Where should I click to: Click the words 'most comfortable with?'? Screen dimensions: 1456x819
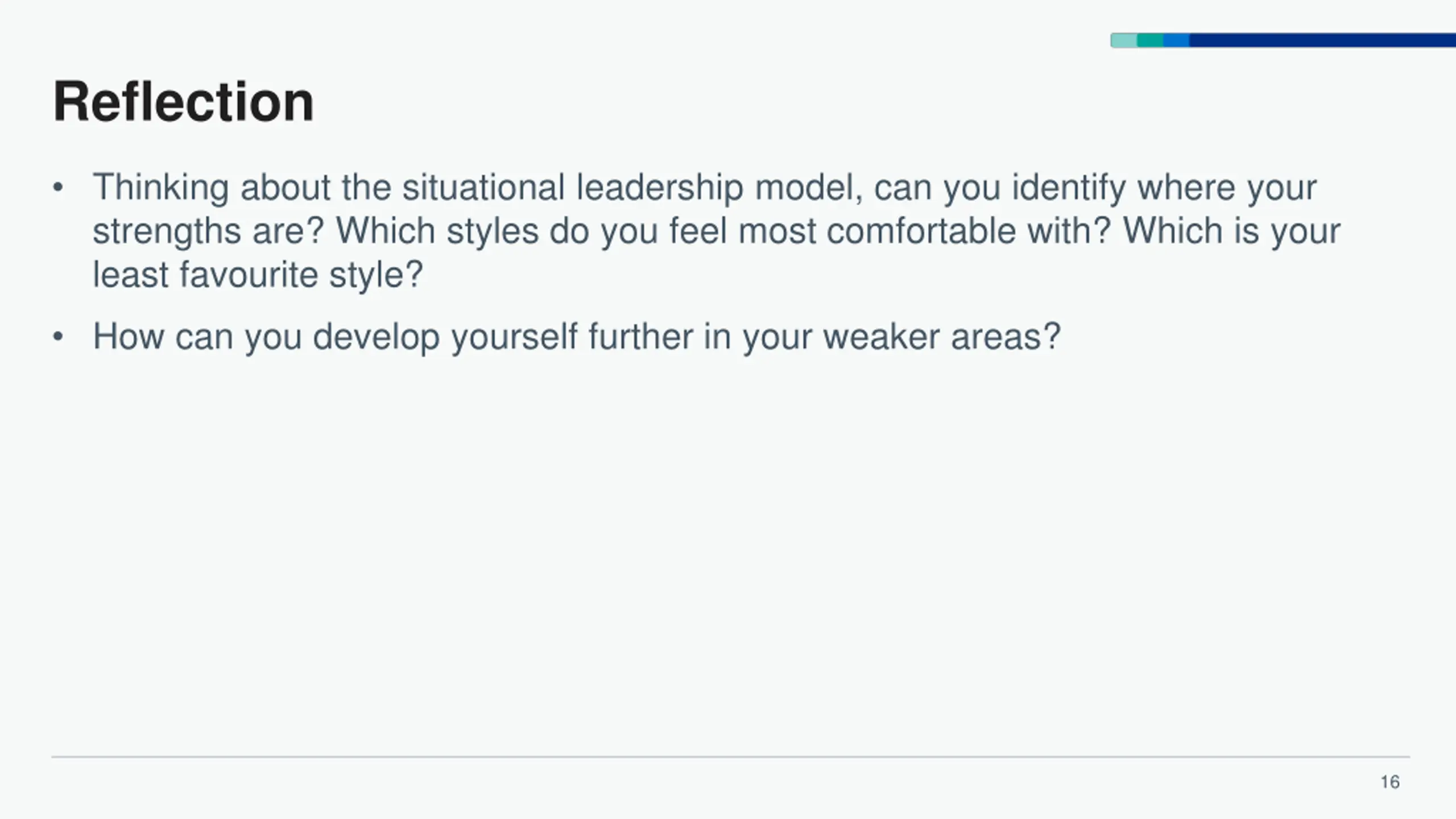924,231
